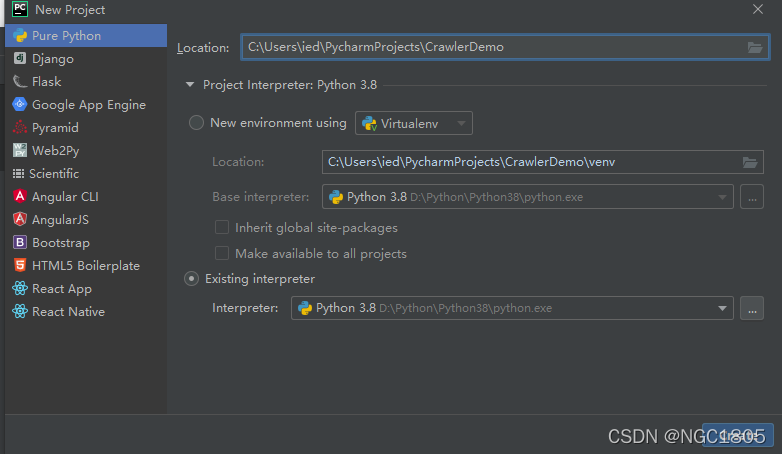782x454 pixels.
Task: Select Existing interpreter radio button
Action: click(x=192, y=278)
